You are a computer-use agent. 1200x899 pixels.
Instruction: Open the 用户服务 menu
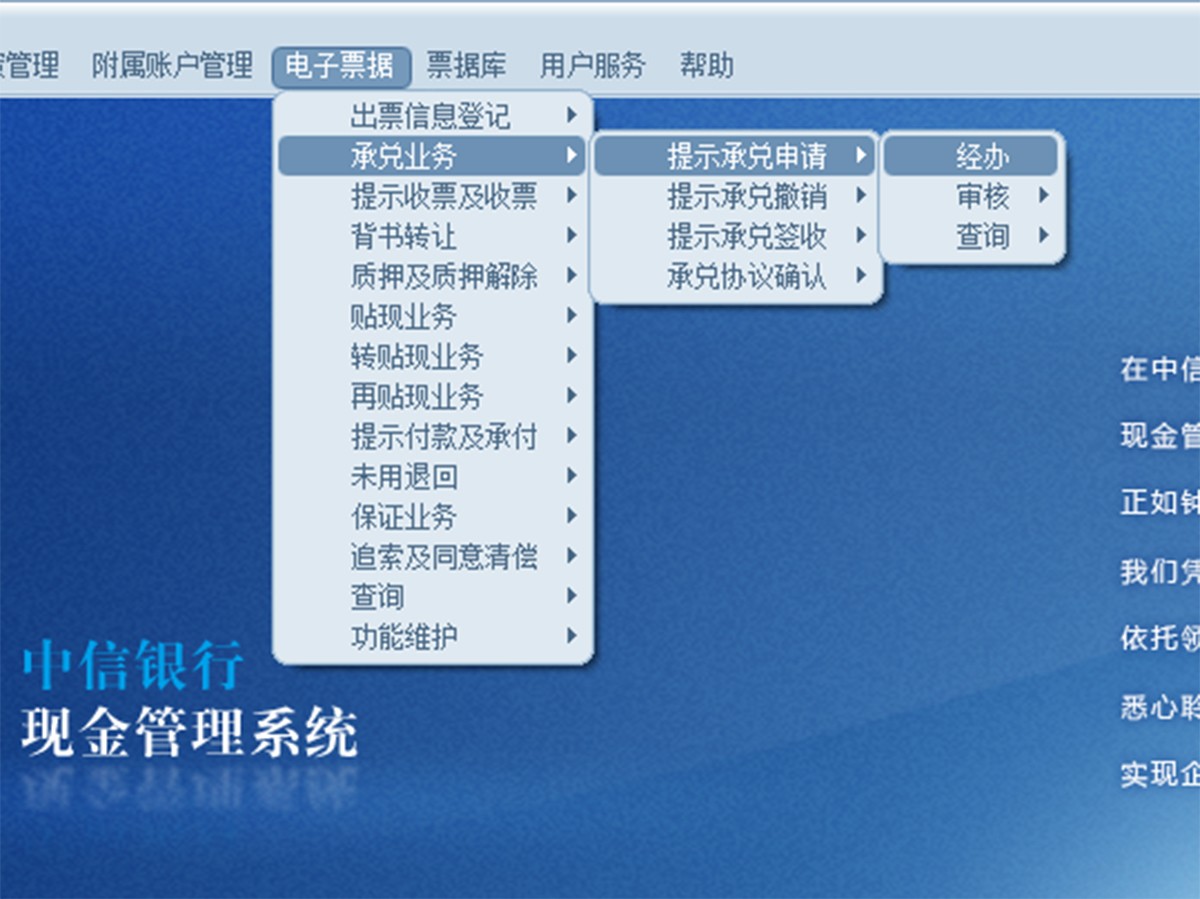[593, 67]
